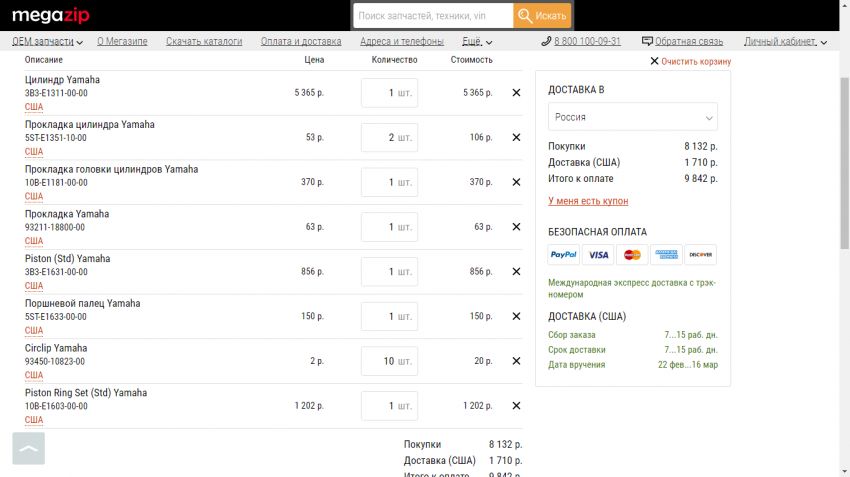Image resolution: width=850 pixels, height=477 pixels.
Task: Click Piston Ring Set (Std) Yamaha title
Action: click(86, 392)
